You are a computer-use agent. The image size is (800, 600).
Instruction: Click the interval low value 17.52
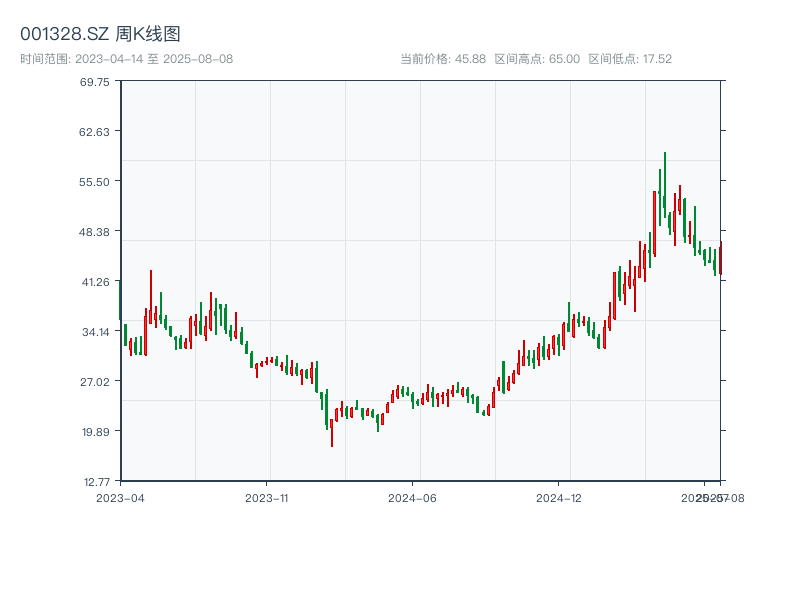click(657, 59)
